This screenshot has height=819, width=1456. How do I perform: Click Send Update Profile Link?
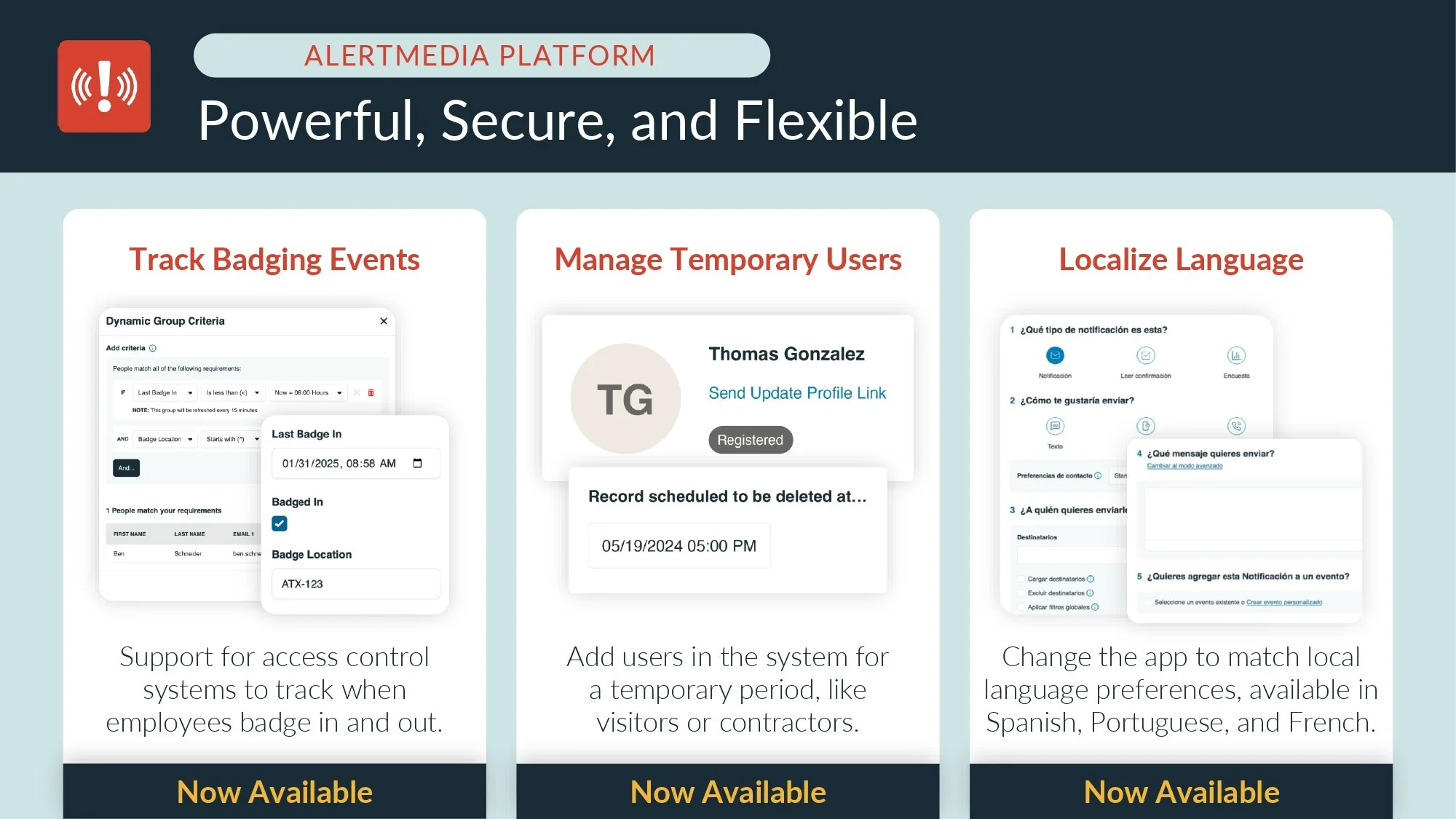(797, 393)
